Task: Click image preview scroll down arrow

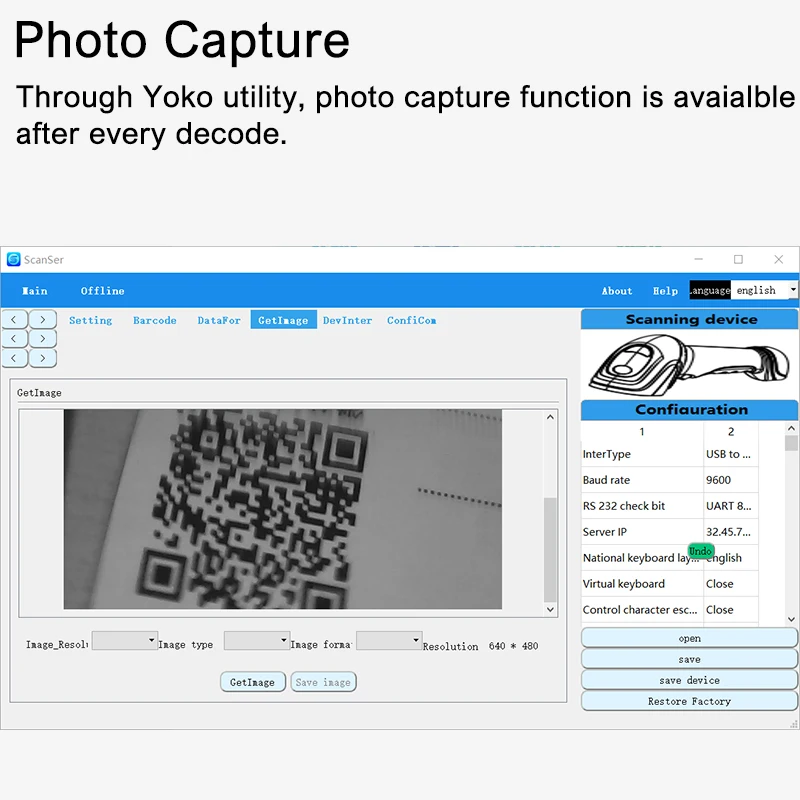Action: tap(550, 609)
